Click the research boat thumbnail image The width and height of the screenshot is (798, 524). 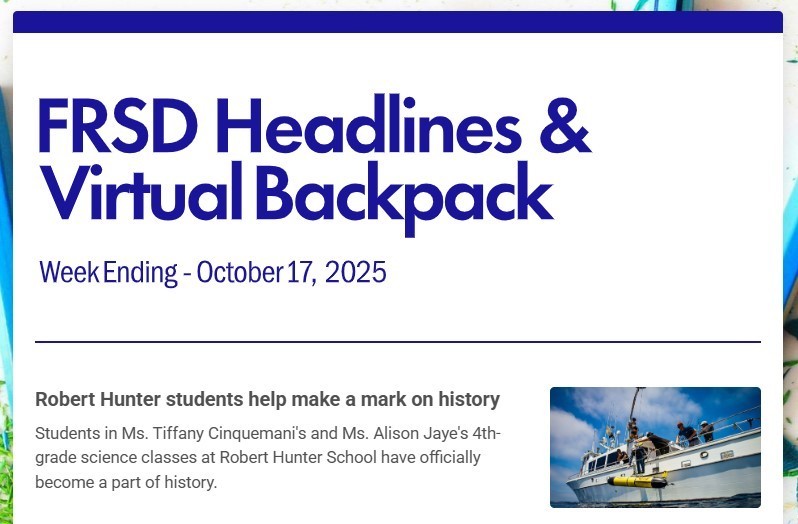(655, 446)
